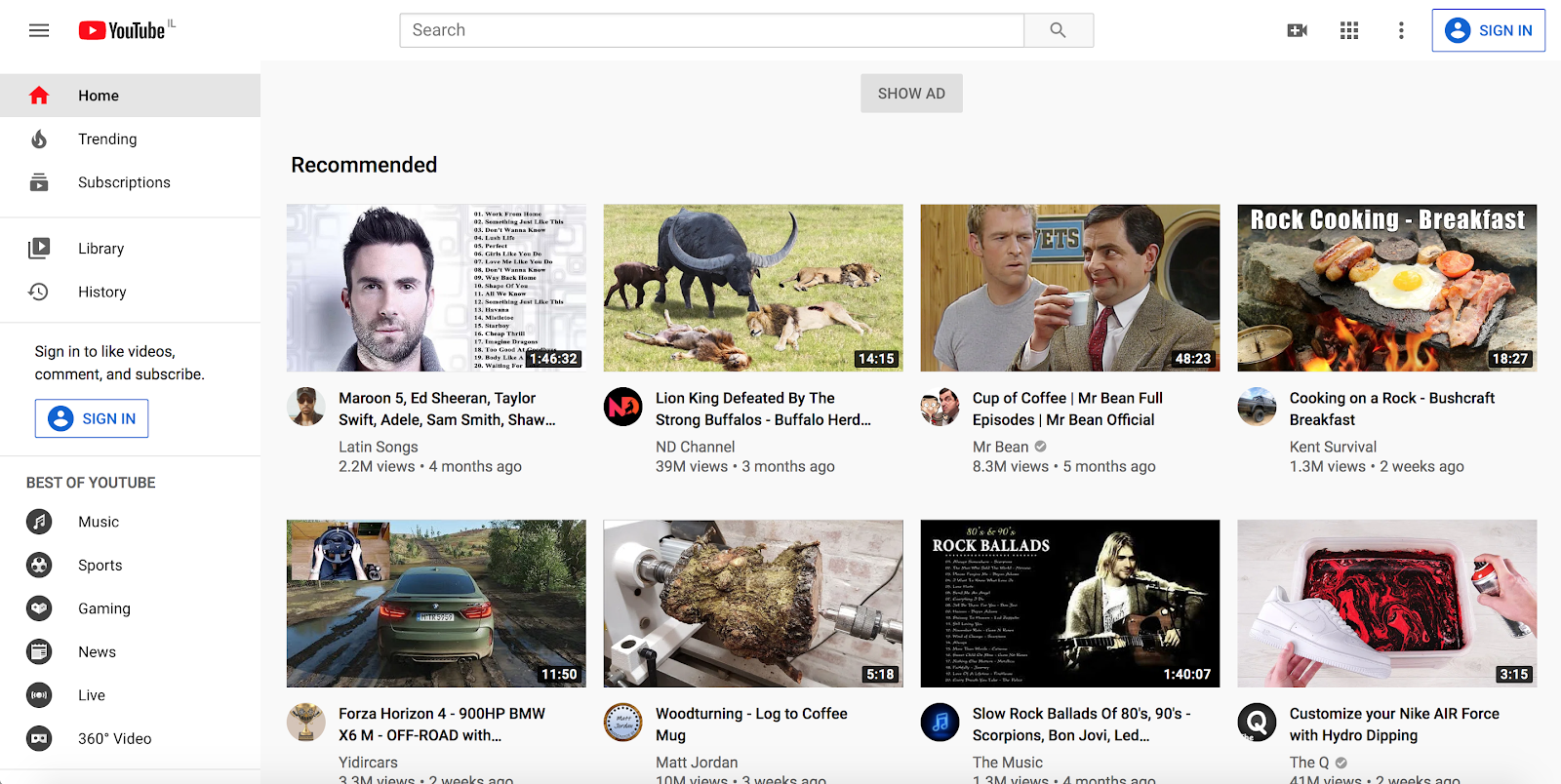Click the Live broadcast icon
The image size is (1561, 784).
(39, 695)
